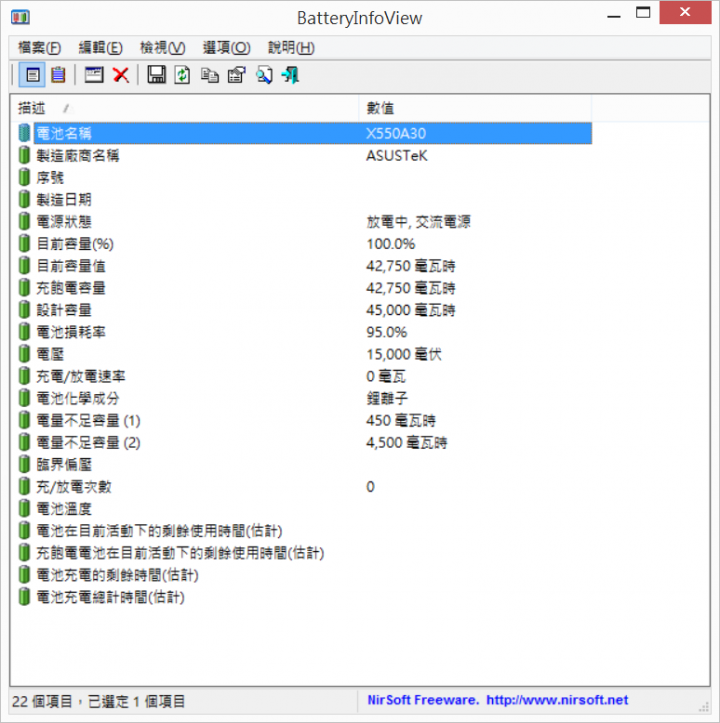This screenshot has width=720, height=723.
Task: Select the 鋰離子 chemistry value
Action: pyautogui.click(x=387, y=399)
